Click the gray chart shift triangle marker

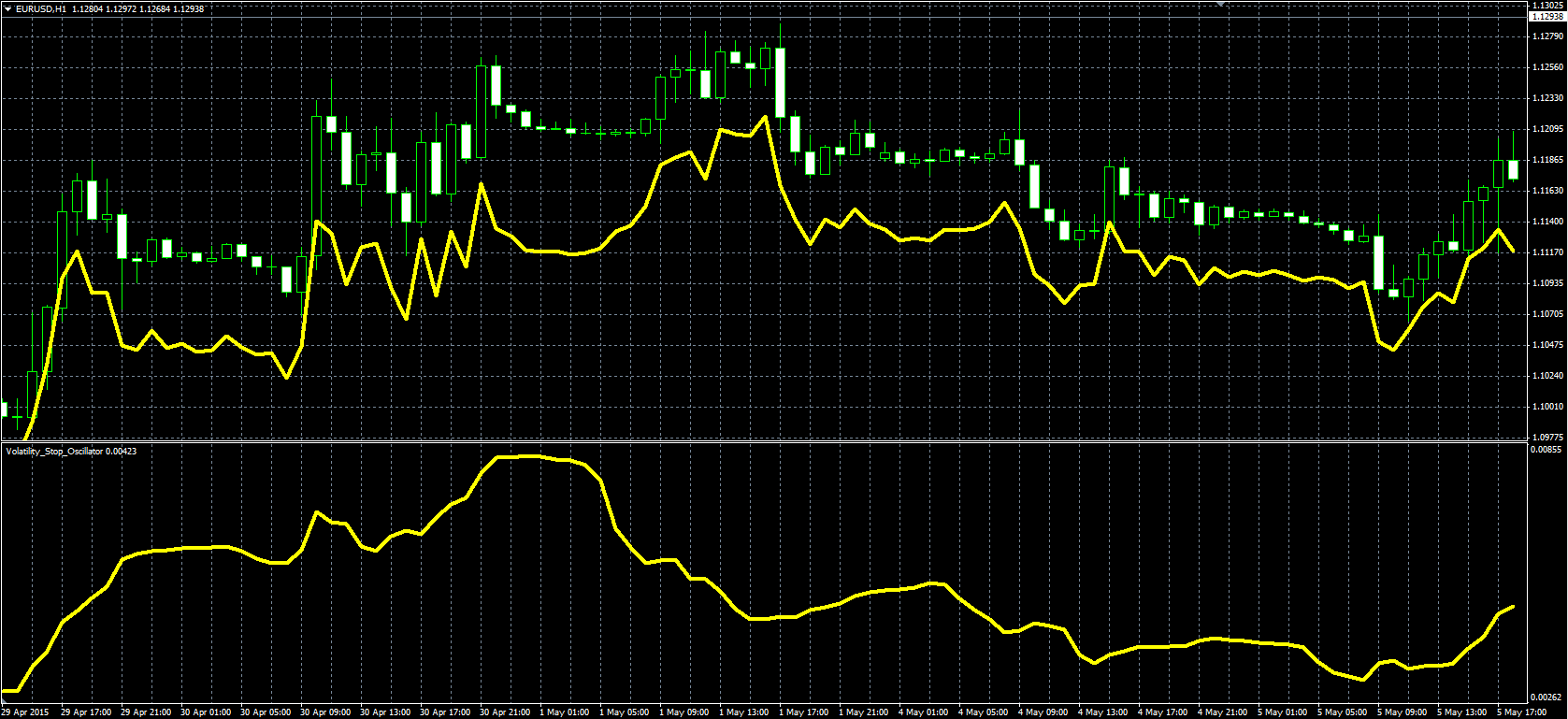tap(1219, 4)
